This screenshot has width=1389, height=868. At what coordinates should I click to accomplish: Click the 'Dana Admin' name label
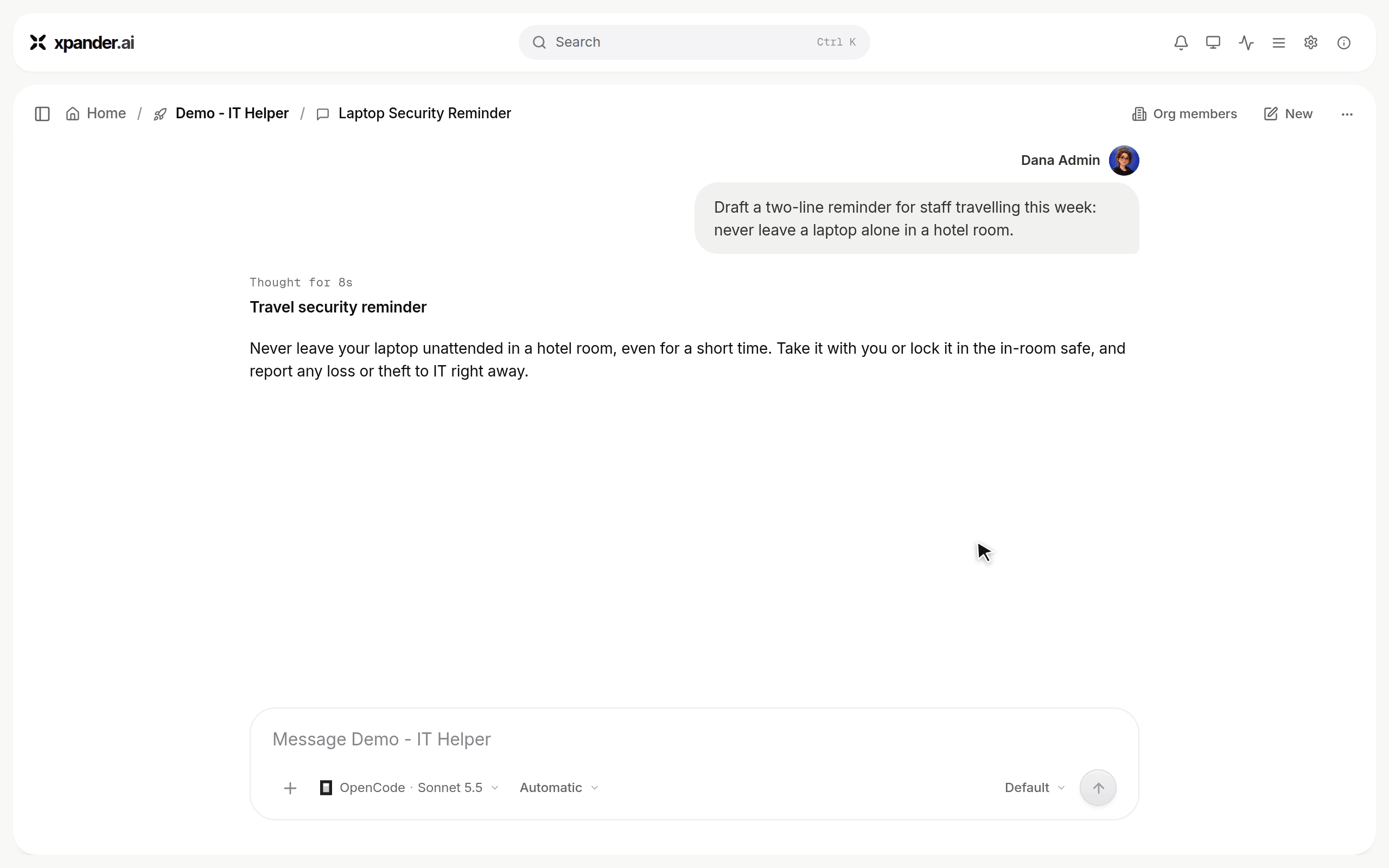click(x=1060, y=160)
